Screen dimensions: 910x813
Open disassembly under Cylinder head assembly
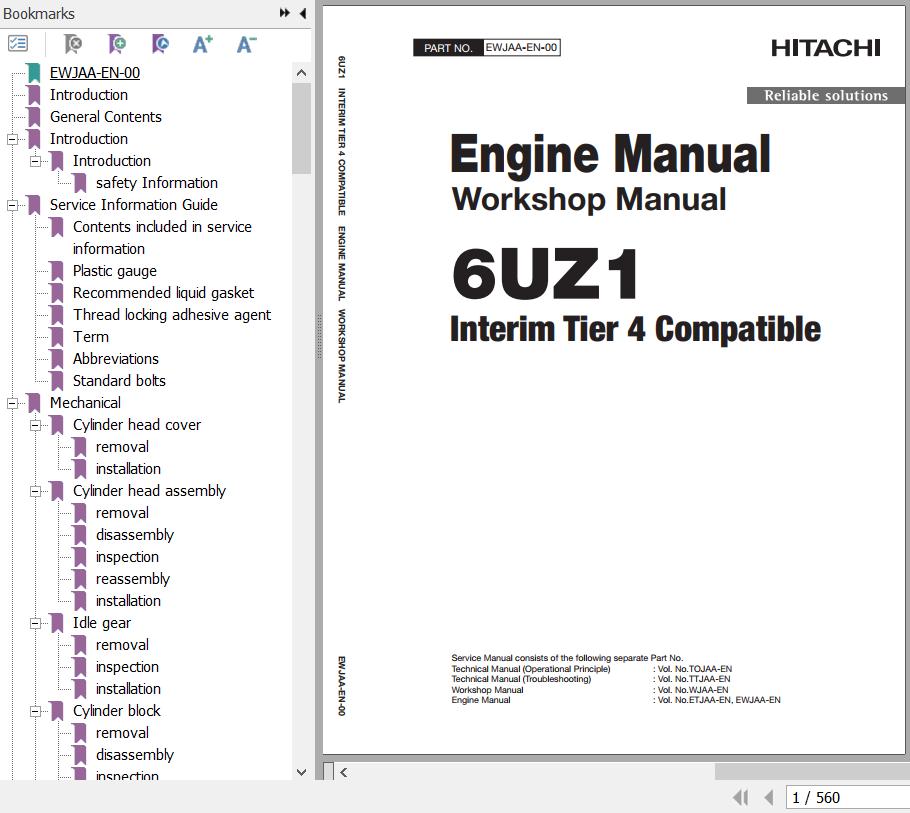[x=135, y=535]
